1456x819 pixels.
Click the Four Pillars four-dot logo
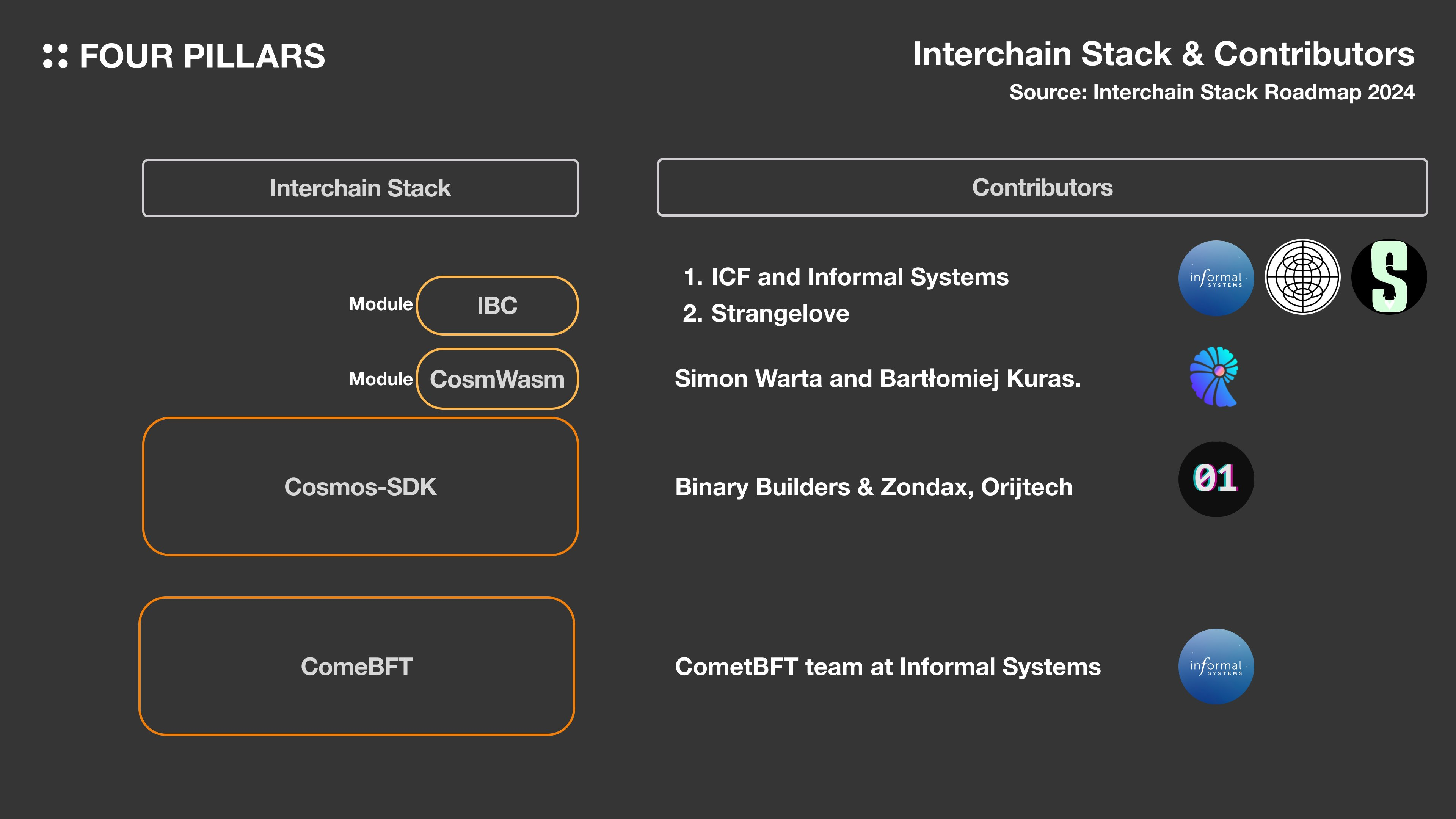point(55,56)
